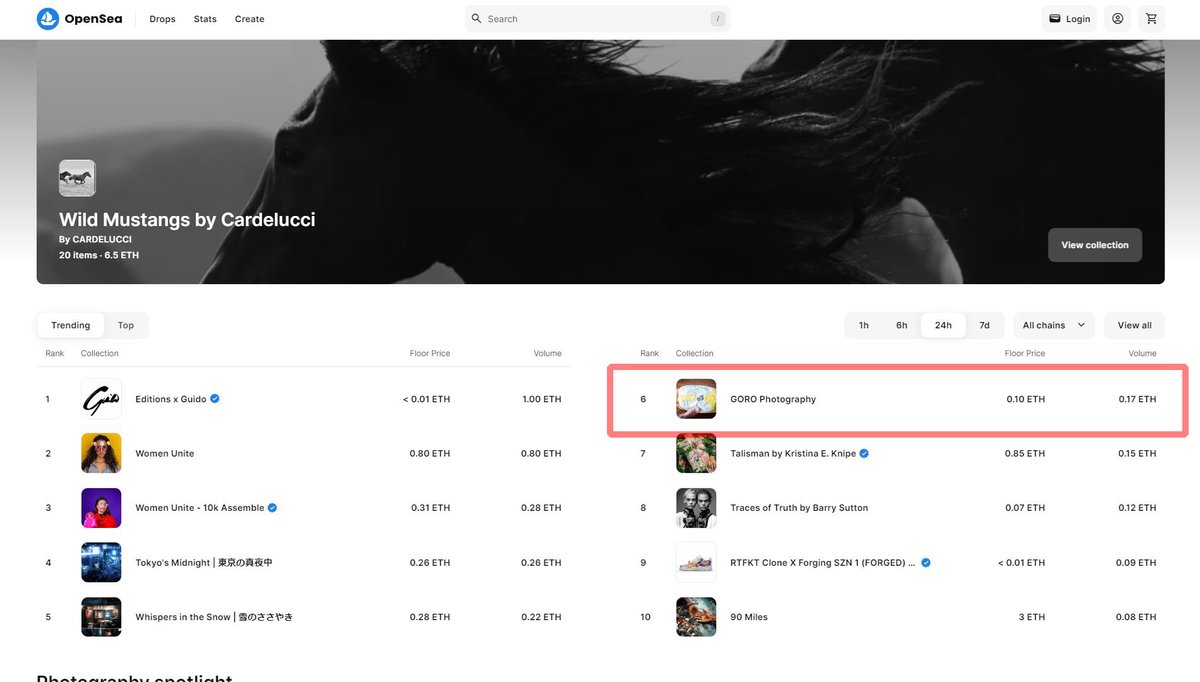This screenshot has height=682, width=1200.
Task: Click the Traces of Truth by Barry Sutton name
Action: tap(799, 508)
